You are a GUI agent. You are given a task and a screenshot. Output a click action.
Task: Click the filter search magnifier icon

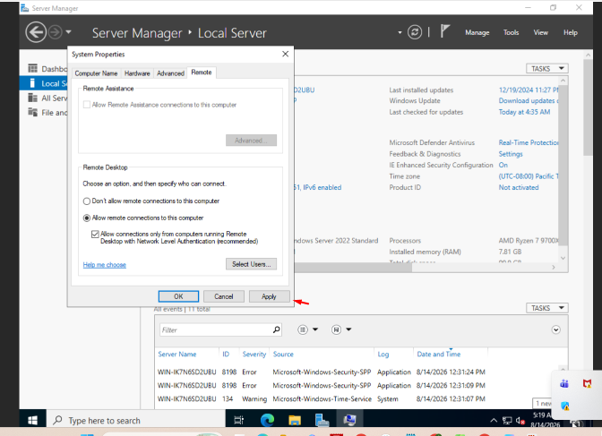(276, 329)
